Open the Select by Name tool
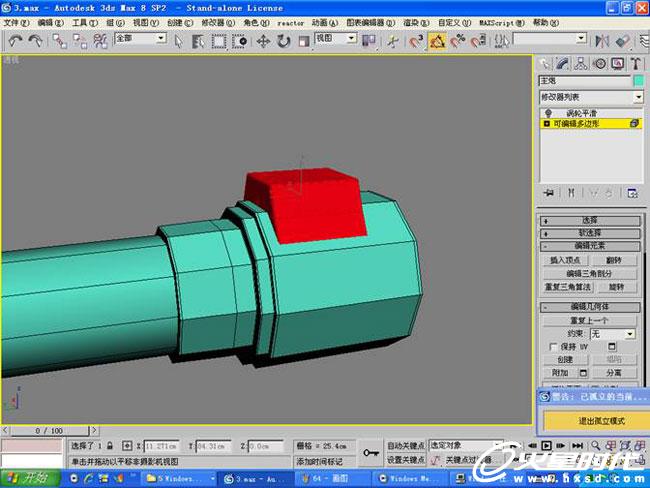 pos(198,41)
